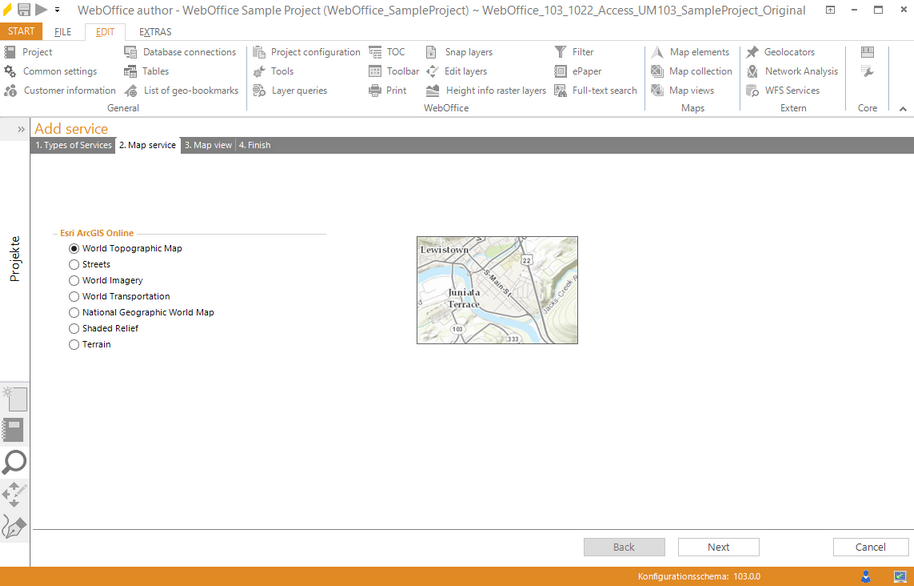Viewport: 914px width, 586px height.
Task: Collapse the ribbon with the chevron arrow
Action: 903,107
